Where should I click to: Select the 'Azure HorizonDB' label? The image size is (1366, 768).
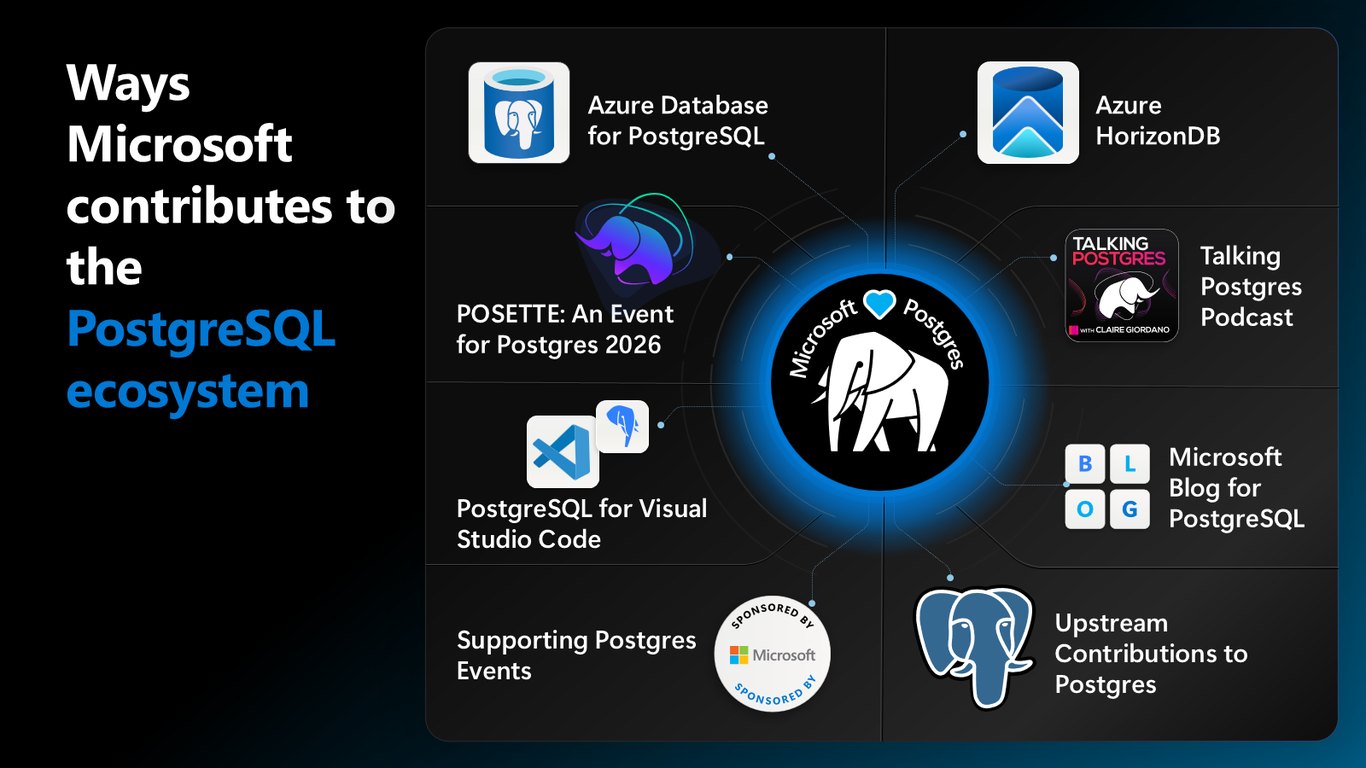tap(1158, 120)
